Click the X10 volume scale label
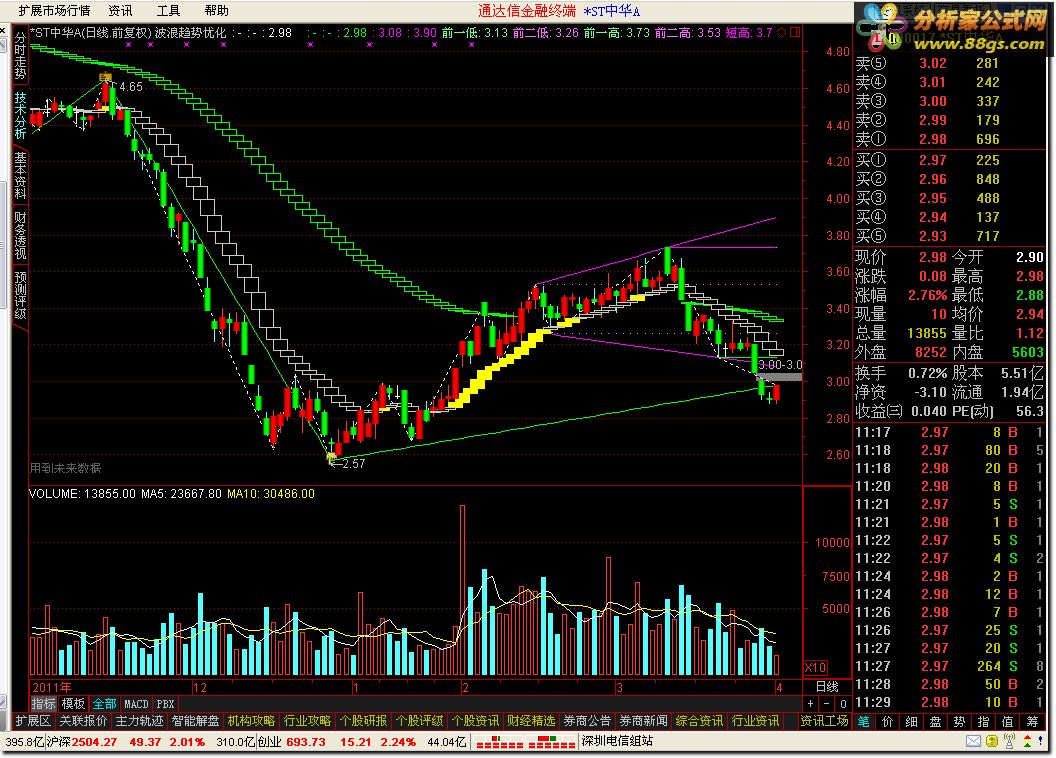Image resolution: width=1056 pixels, height=758 pixels. click(x=816, y=668)
